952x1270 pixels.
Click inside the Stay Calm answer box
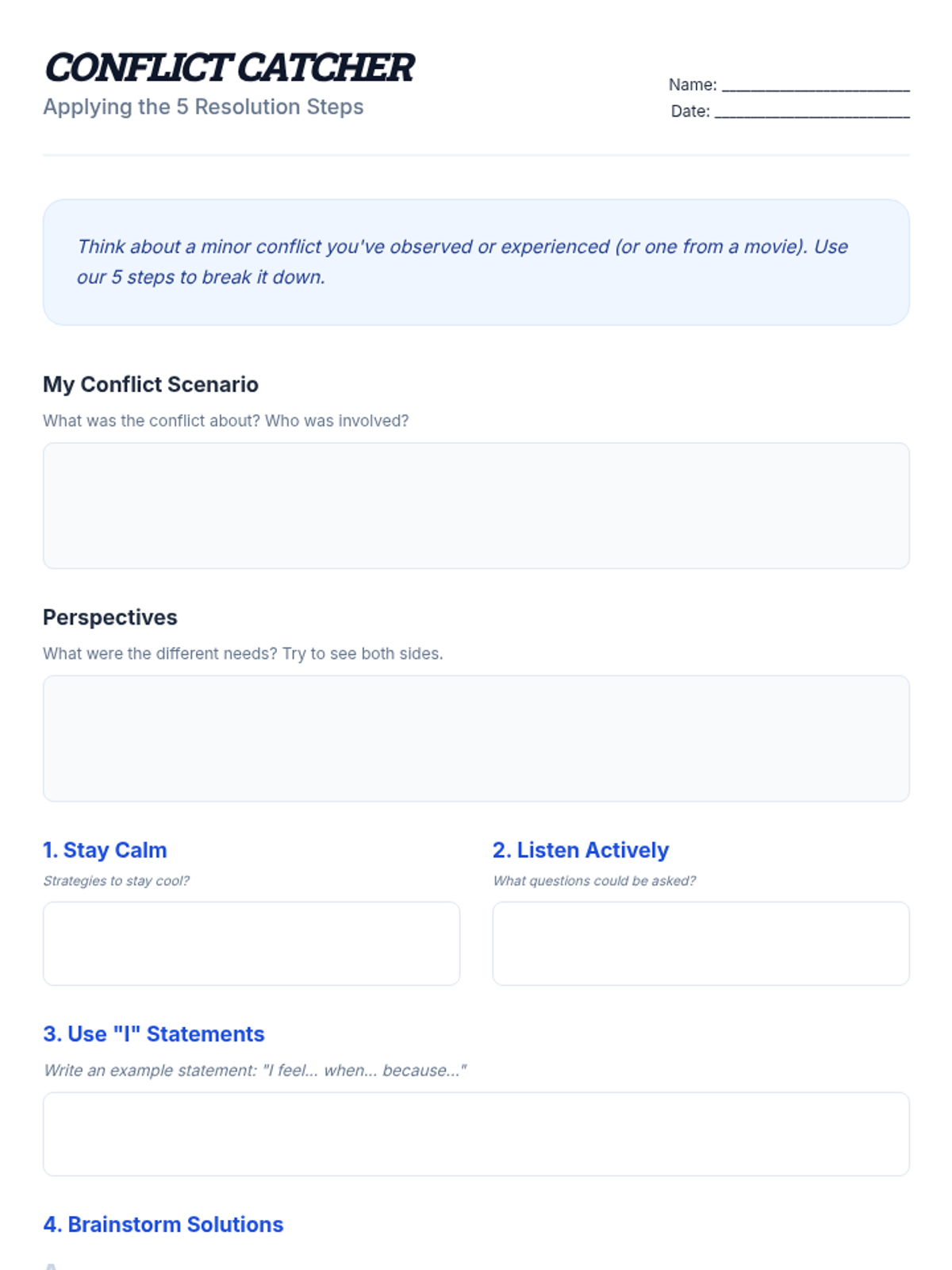[251, 943]
